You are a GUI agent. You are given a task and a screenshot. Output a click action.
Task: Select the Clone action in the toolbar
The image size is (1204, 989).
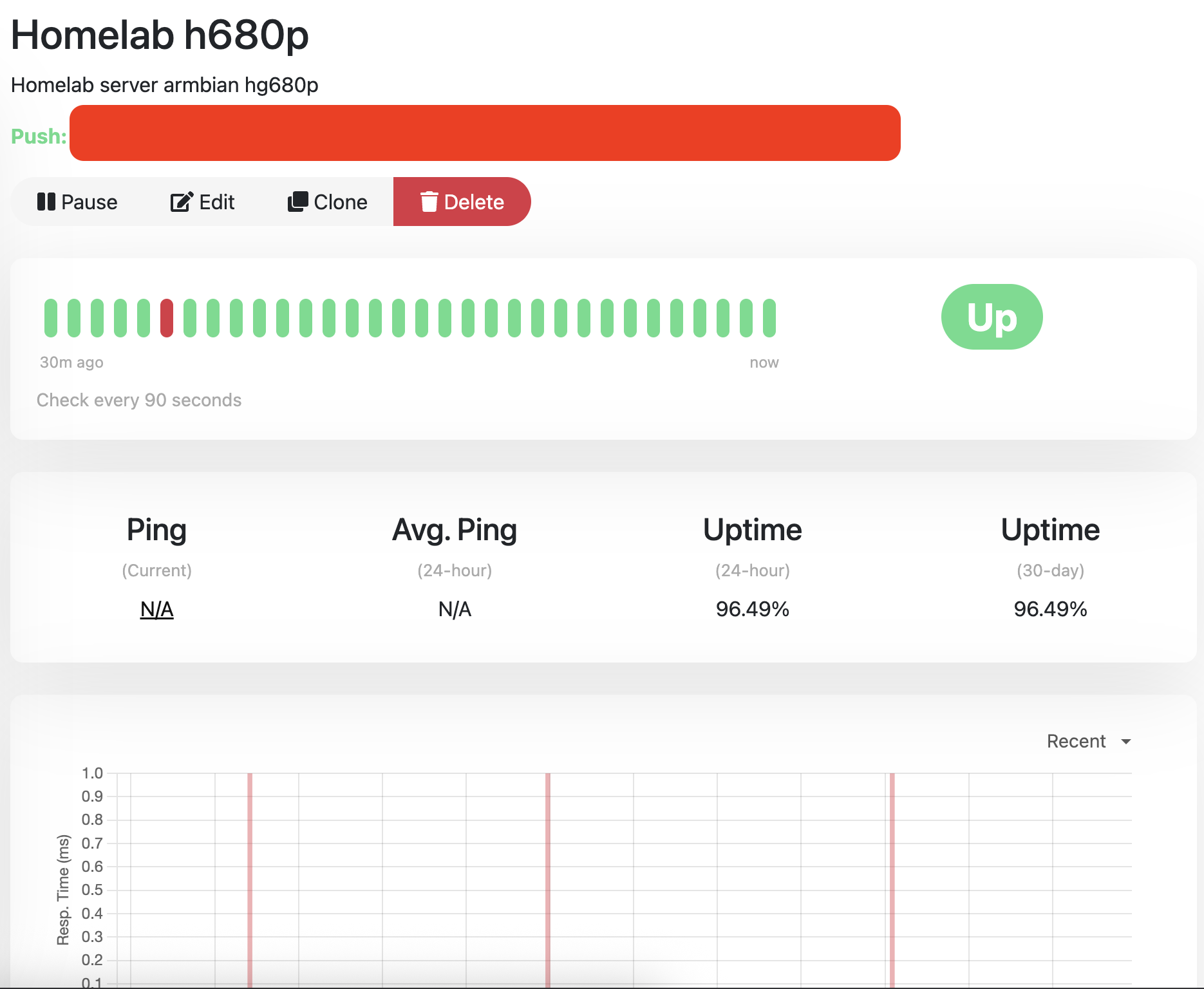[328, 202]
